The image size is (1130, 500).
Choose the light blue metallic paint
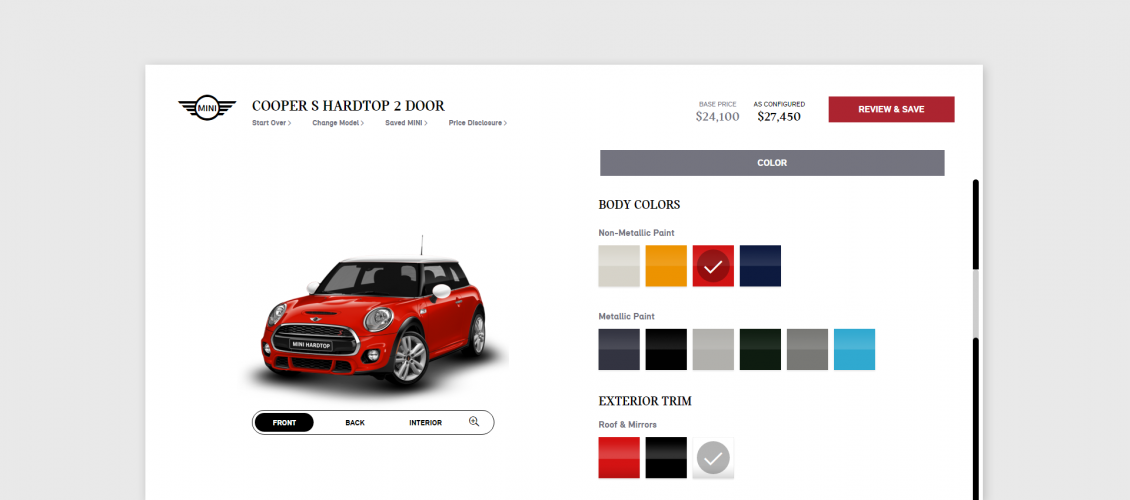(x=855, y=349)
